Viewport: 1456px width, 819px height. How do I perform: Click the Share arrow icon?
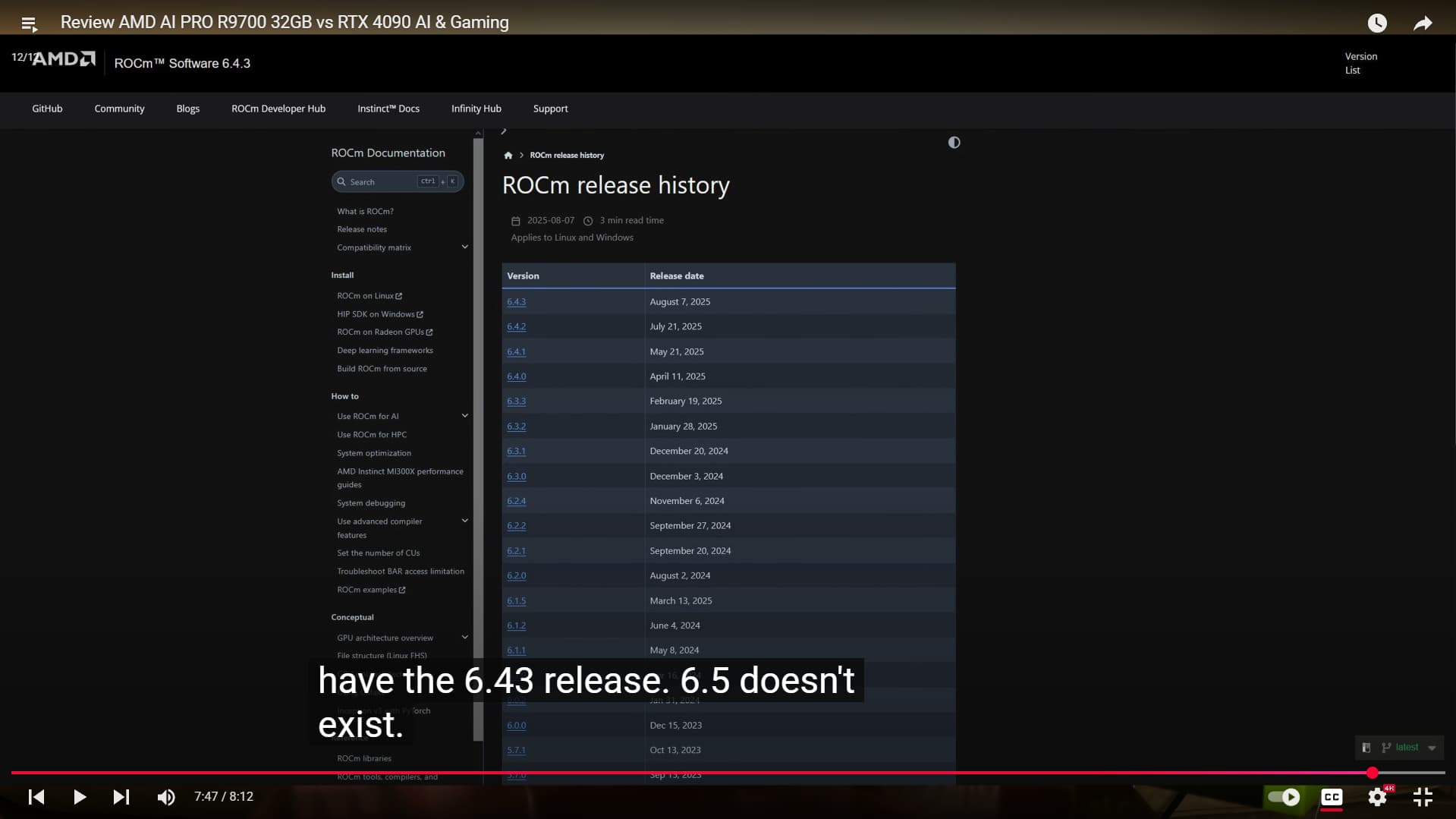1422,24
